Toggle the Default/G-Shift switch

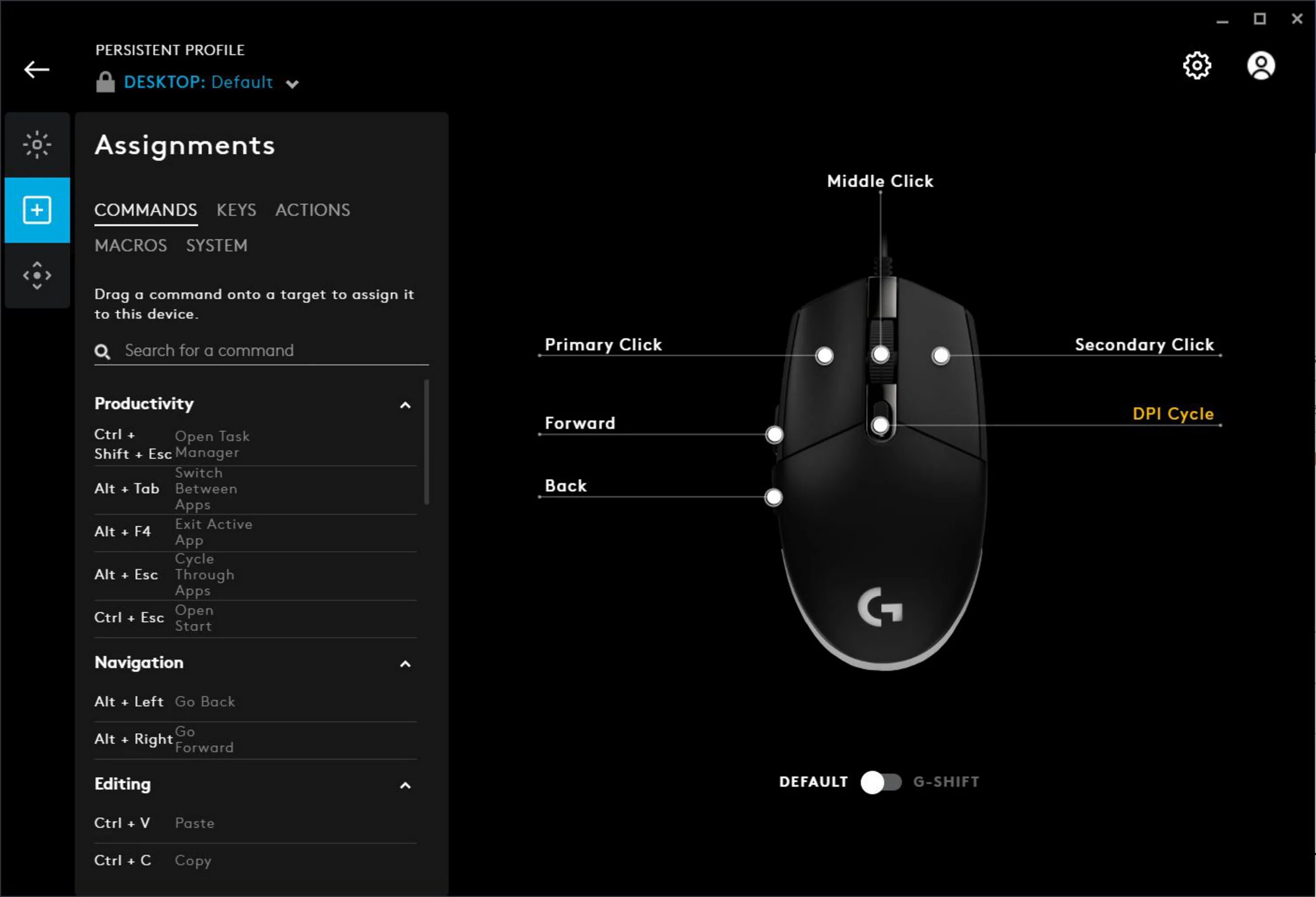tap(880, 782)
